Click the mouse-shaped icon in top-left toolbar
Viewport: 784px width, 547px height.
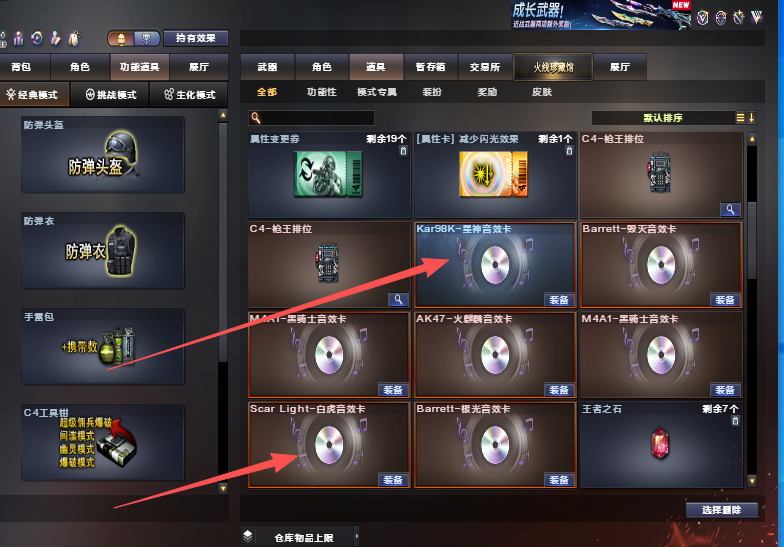pos(74,38)
